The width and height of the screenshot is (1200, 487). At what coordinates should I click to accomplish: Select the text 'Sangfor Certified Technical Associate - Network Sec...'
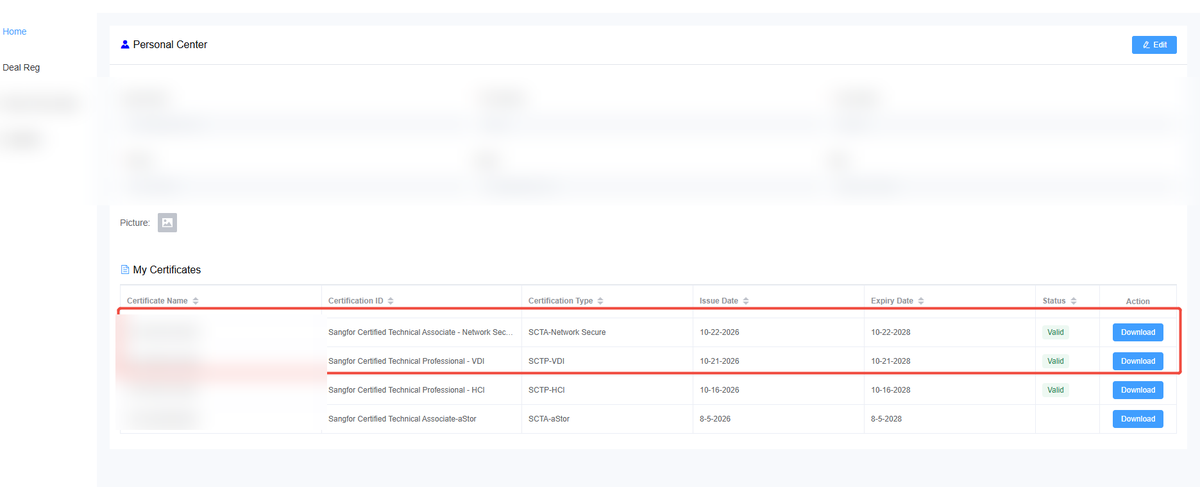point(422,332)
